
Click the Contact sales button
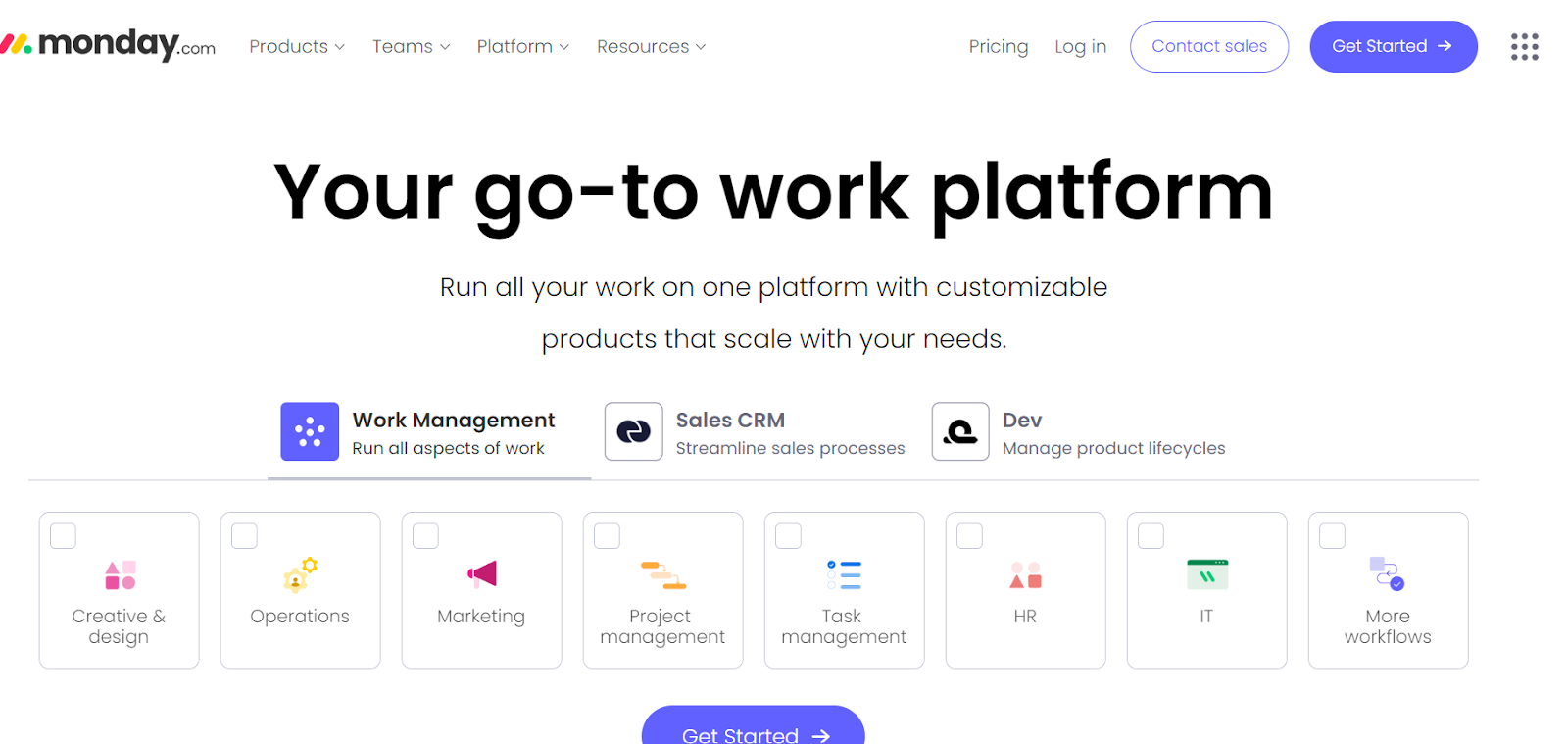[x=1209, y=46]
